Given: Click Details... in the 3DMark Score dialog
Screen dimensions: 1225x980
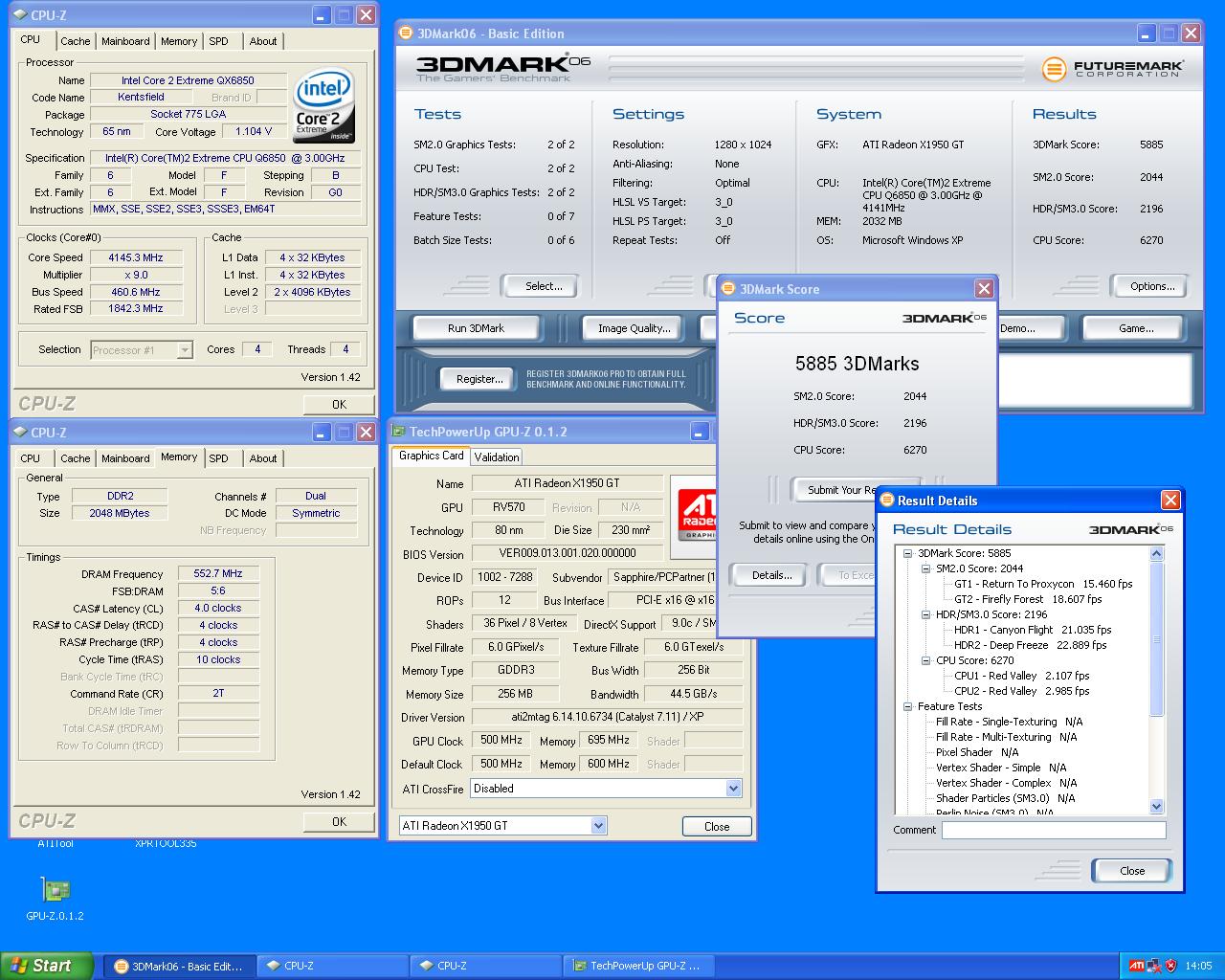Looking at the screenshot, I should (x=771, y=575).
